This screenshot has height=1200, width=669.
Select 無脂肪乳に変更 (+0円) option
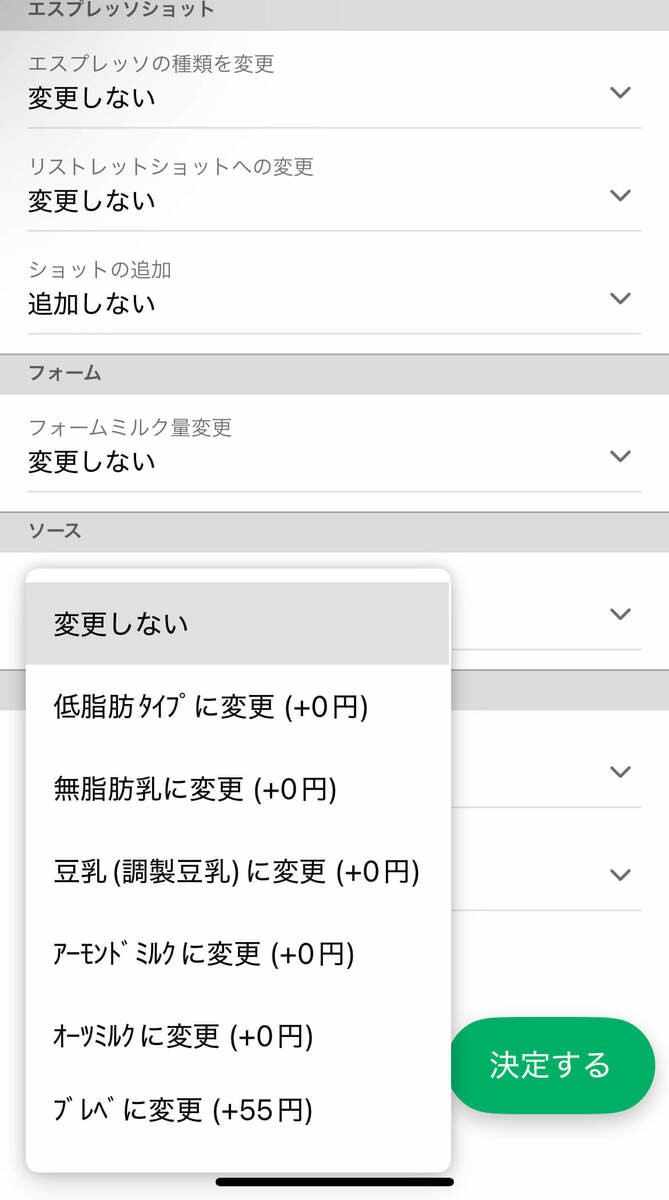(237, 789)
